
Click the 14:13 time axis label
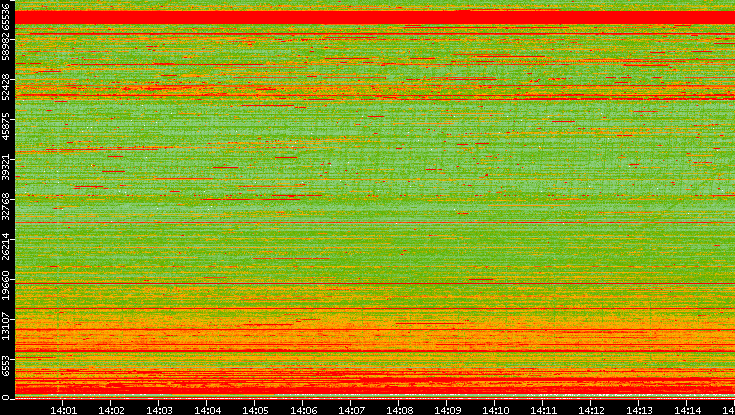tap(639, 410)
